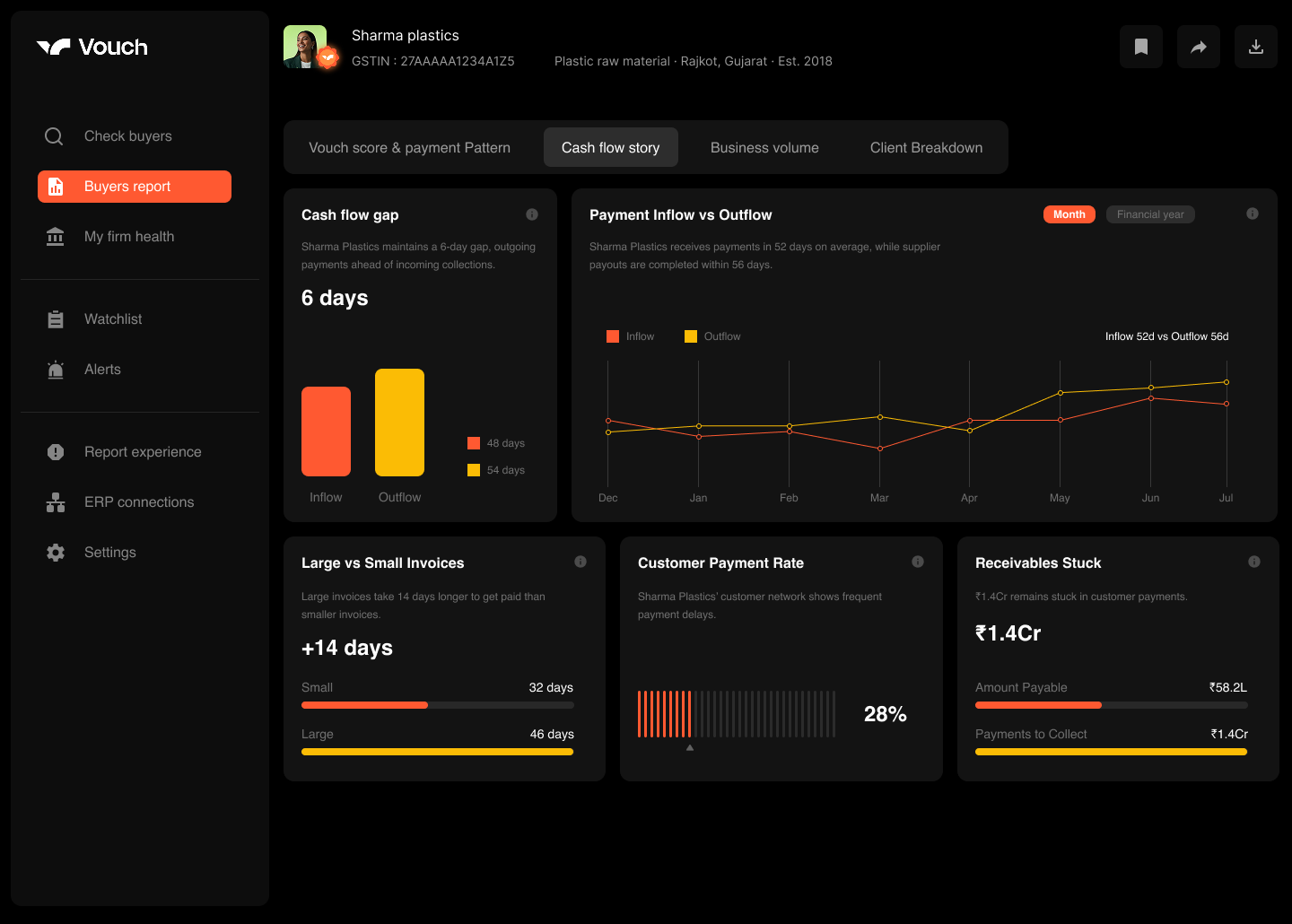1292x924 pixels.
Task: Click the Small invoices progress bar
Action: 438,705
